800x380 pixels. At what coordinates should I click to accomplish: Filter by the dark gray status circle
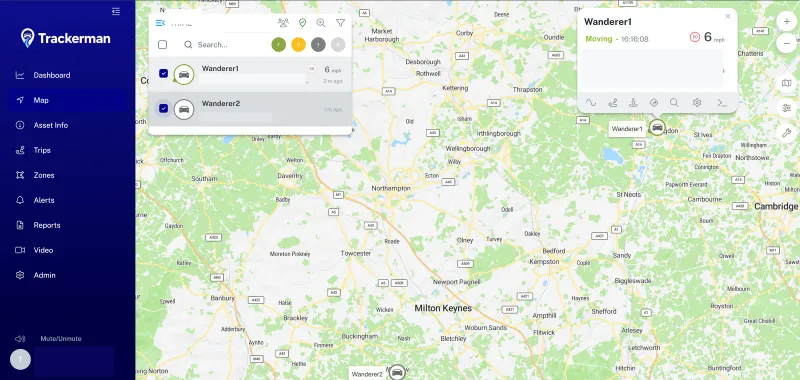[318, 45]
